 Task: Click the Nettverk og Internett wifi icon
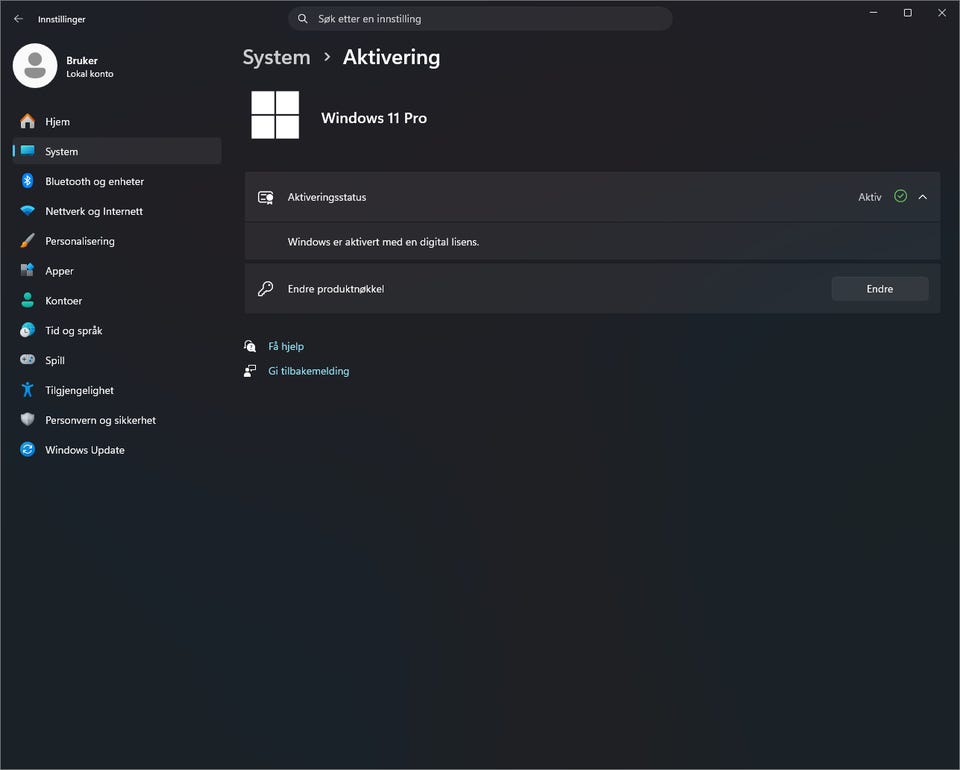point(28,211)
